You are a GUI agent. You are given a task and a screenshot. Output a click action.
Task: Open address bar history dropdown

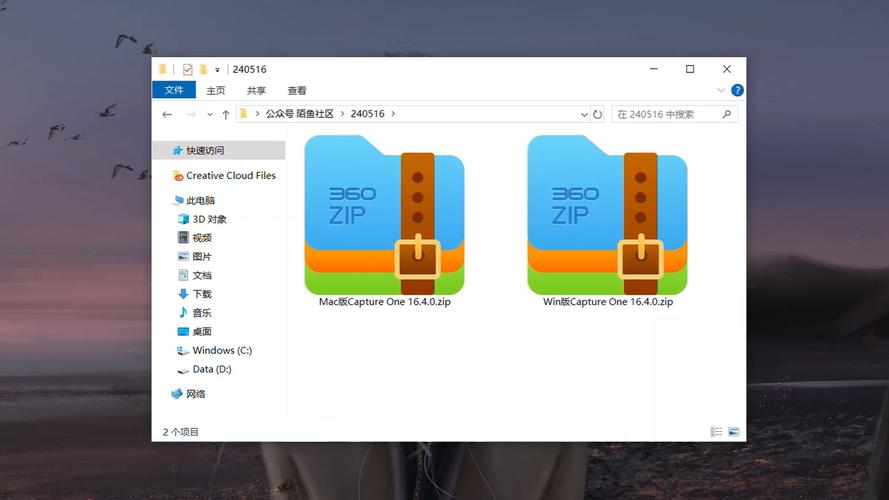pyautogui.click(x=584, y=115)
